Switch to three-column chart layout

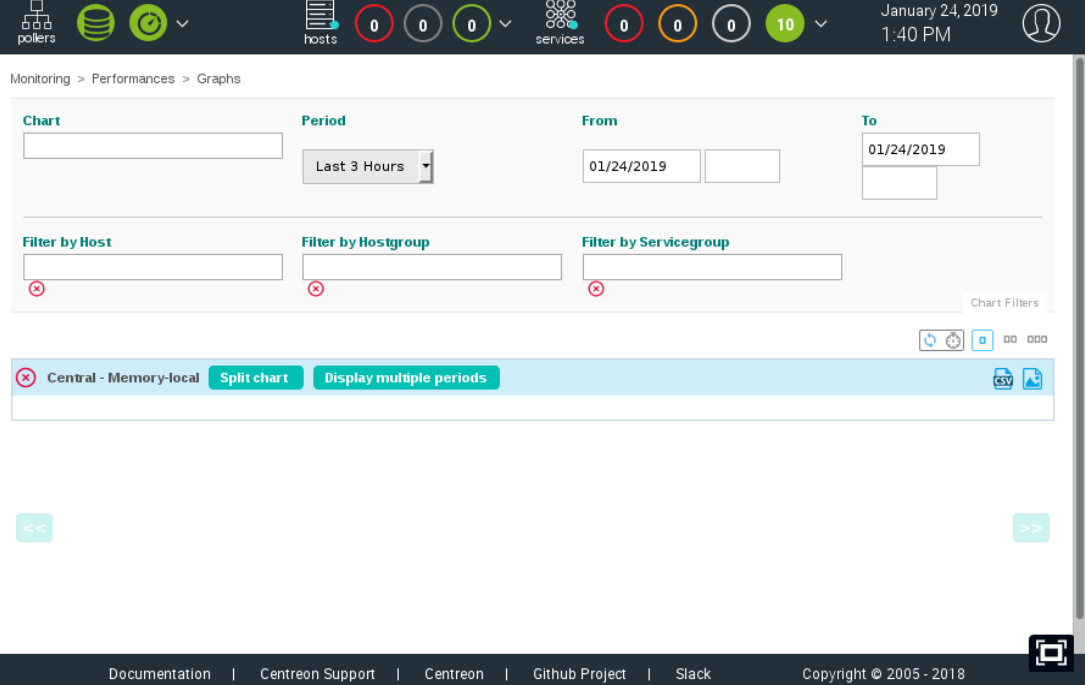[x=1037, y=340]
